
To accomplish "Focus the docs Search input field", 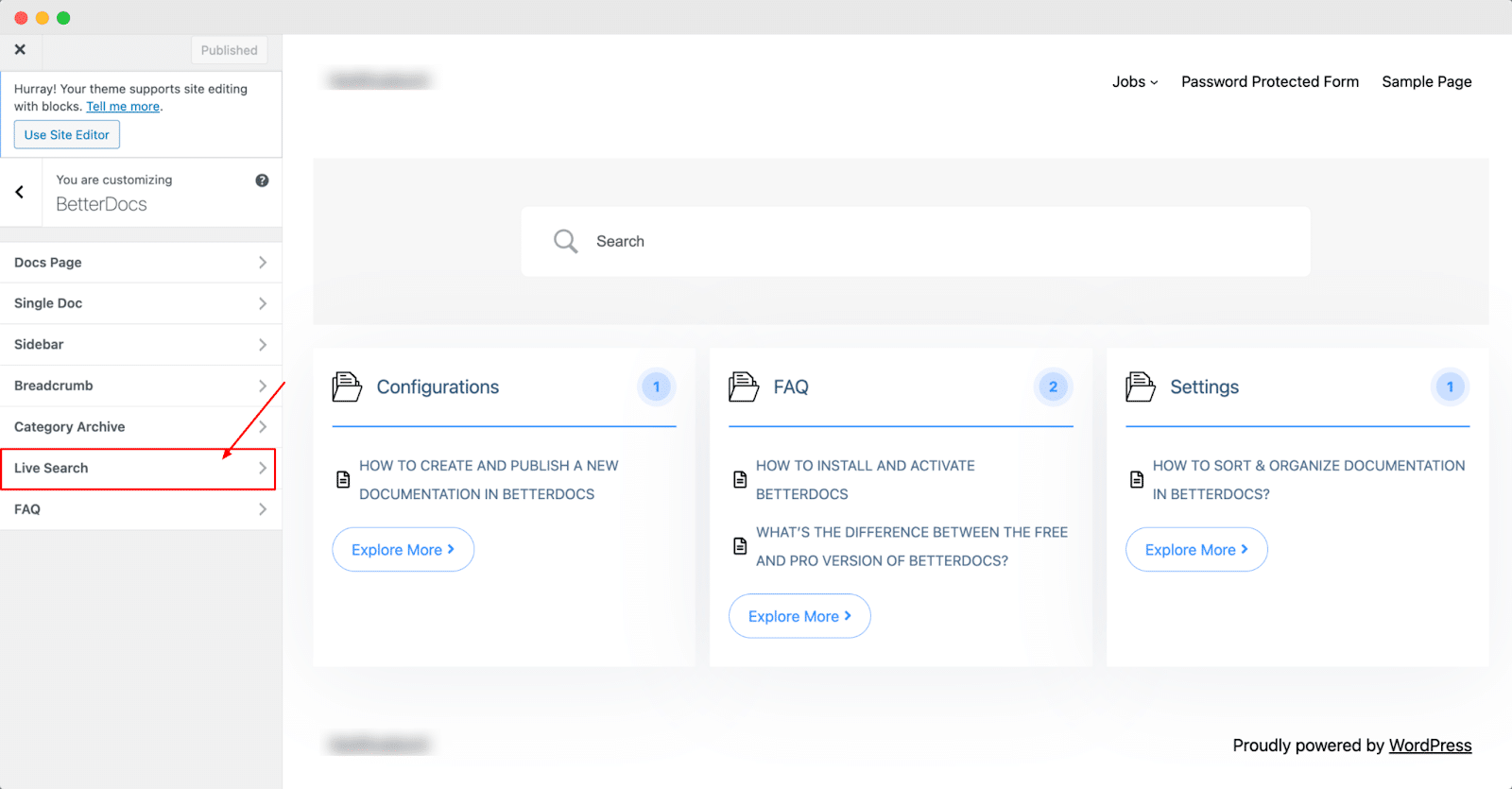I will pos(916,242).
